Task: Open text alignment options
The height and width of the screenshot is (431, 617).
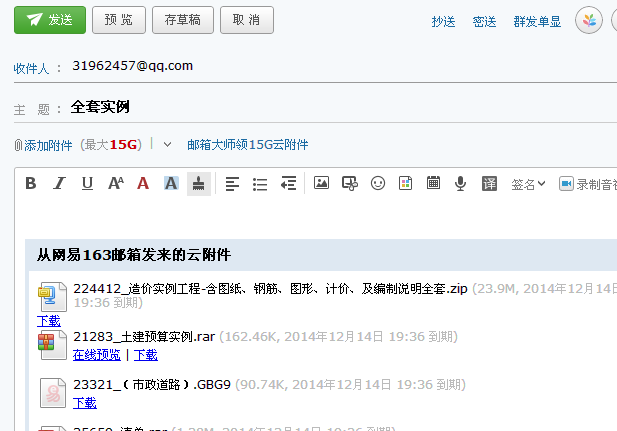Action: coord(232,183)
